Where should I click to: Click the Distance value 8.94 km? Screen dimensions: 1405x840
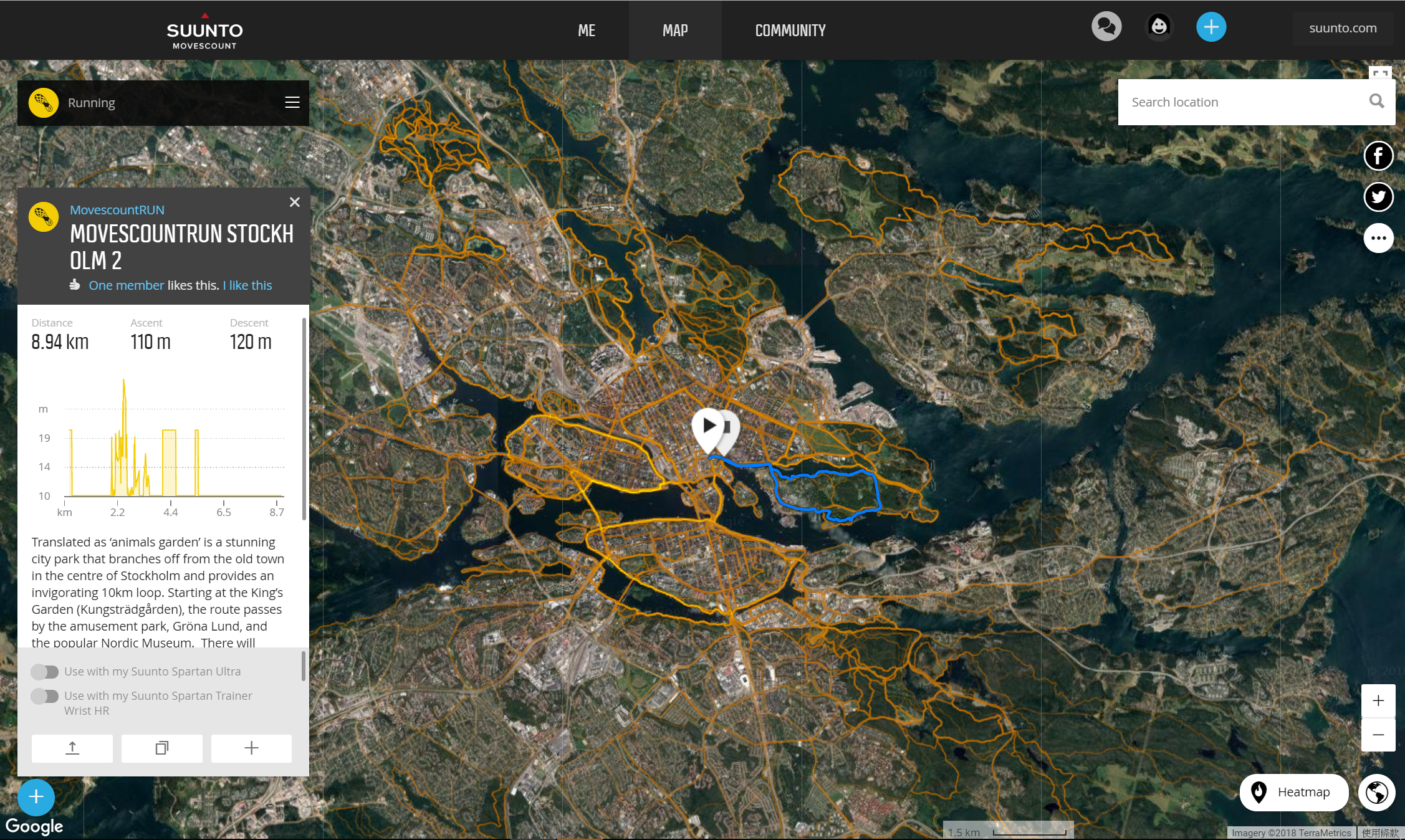60,342
